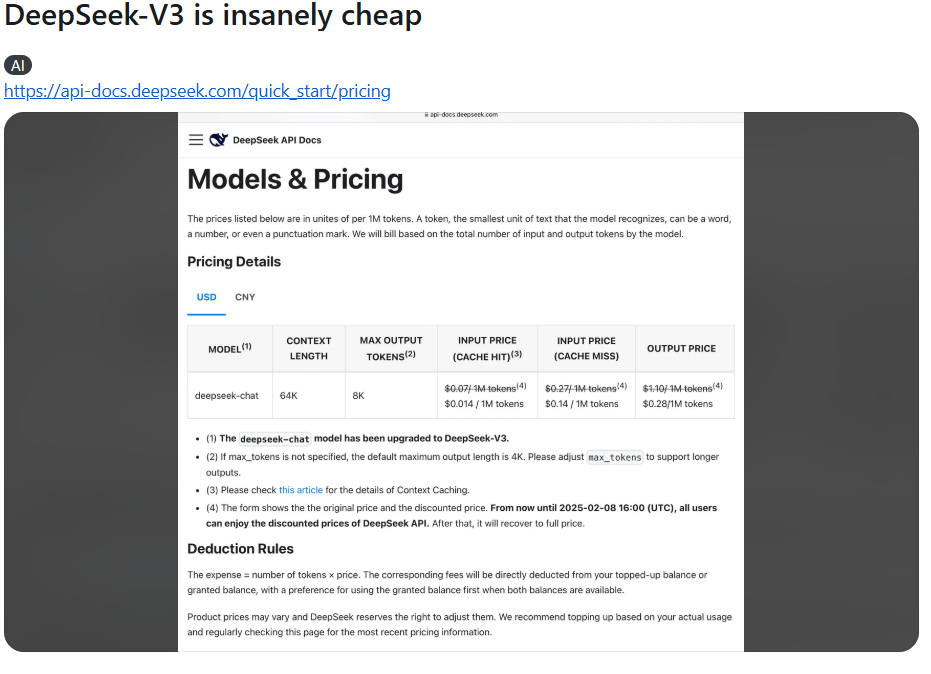Click the post title DeepSeek-V3 is insanely cheap

tap(213, 16)
